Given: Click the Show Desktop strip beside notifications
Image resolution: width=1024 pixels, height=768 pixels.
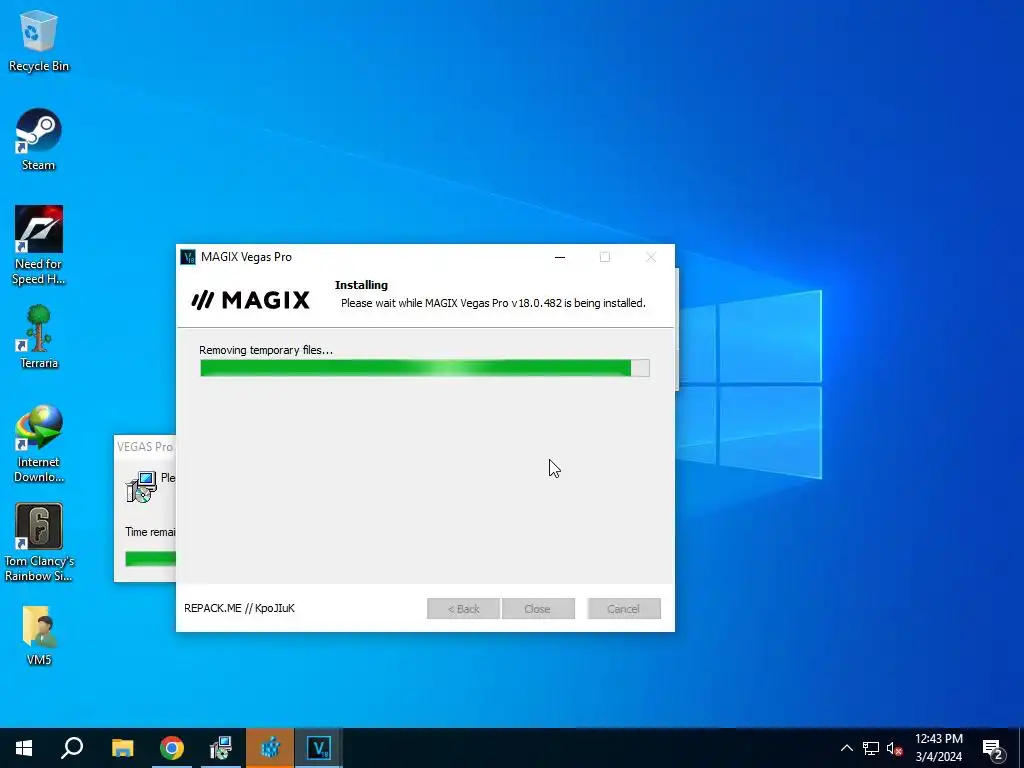Looking at the screenshot, I should [1021, 748].
